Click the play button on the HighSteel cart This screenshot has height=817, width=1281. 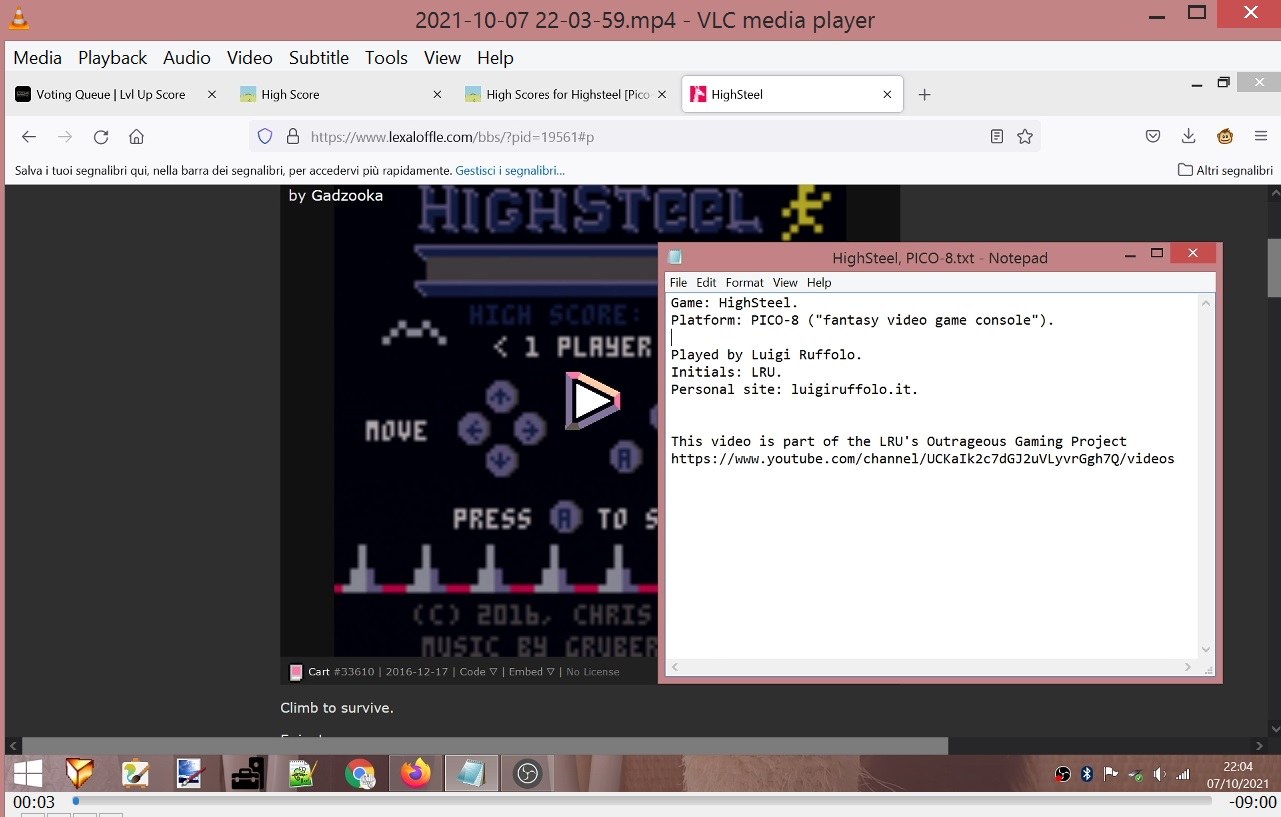click(592, 401)
